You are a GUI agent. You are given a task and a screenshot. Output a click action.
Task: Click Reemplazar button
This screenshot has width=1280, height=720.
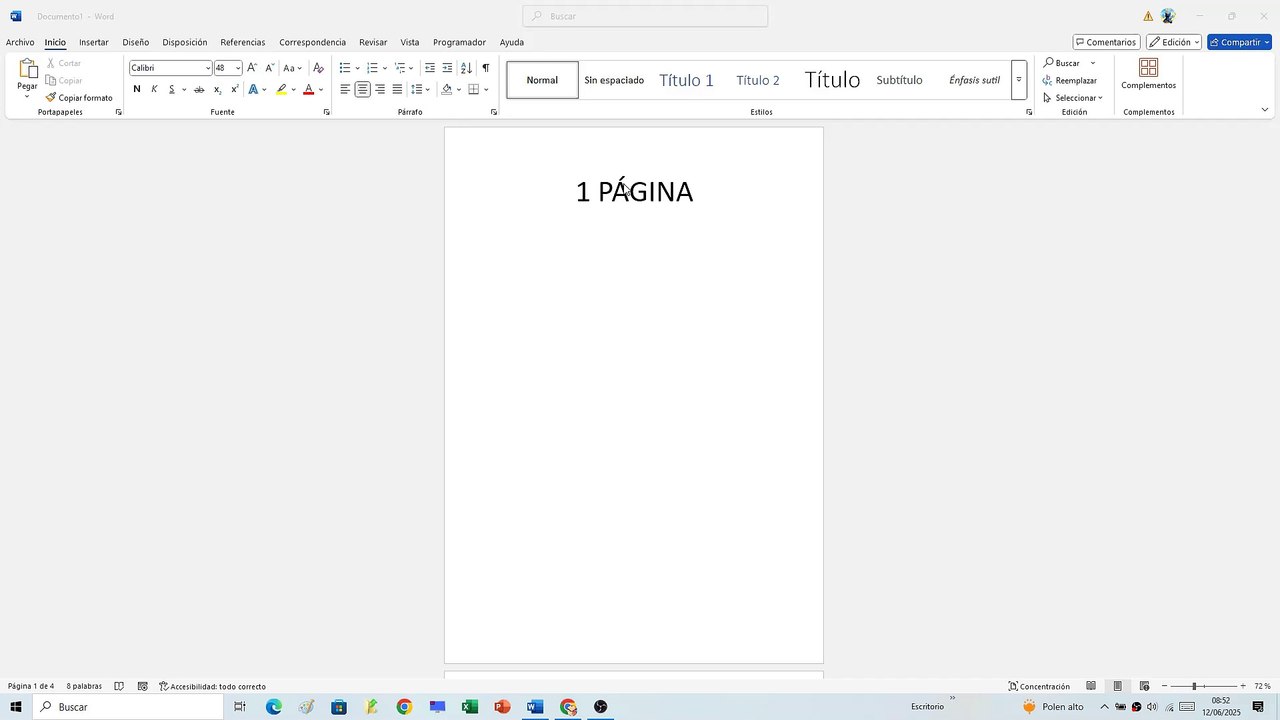(1069, 80)
